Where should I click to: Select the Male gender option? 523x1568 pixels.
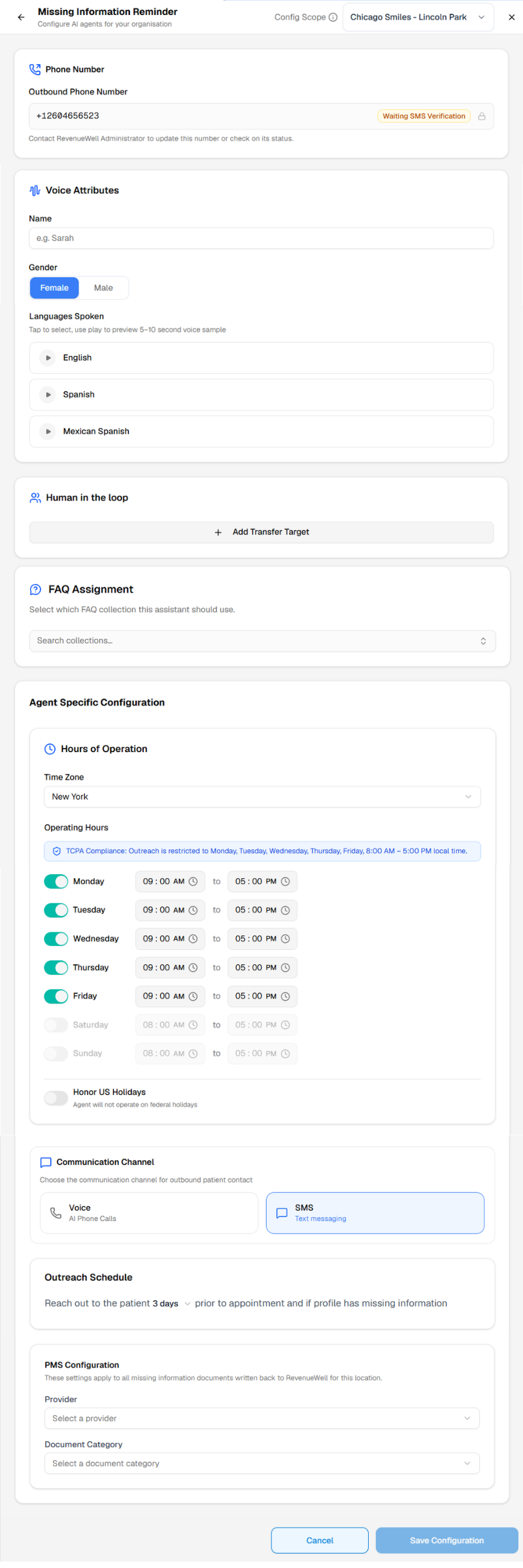point(103,288)
